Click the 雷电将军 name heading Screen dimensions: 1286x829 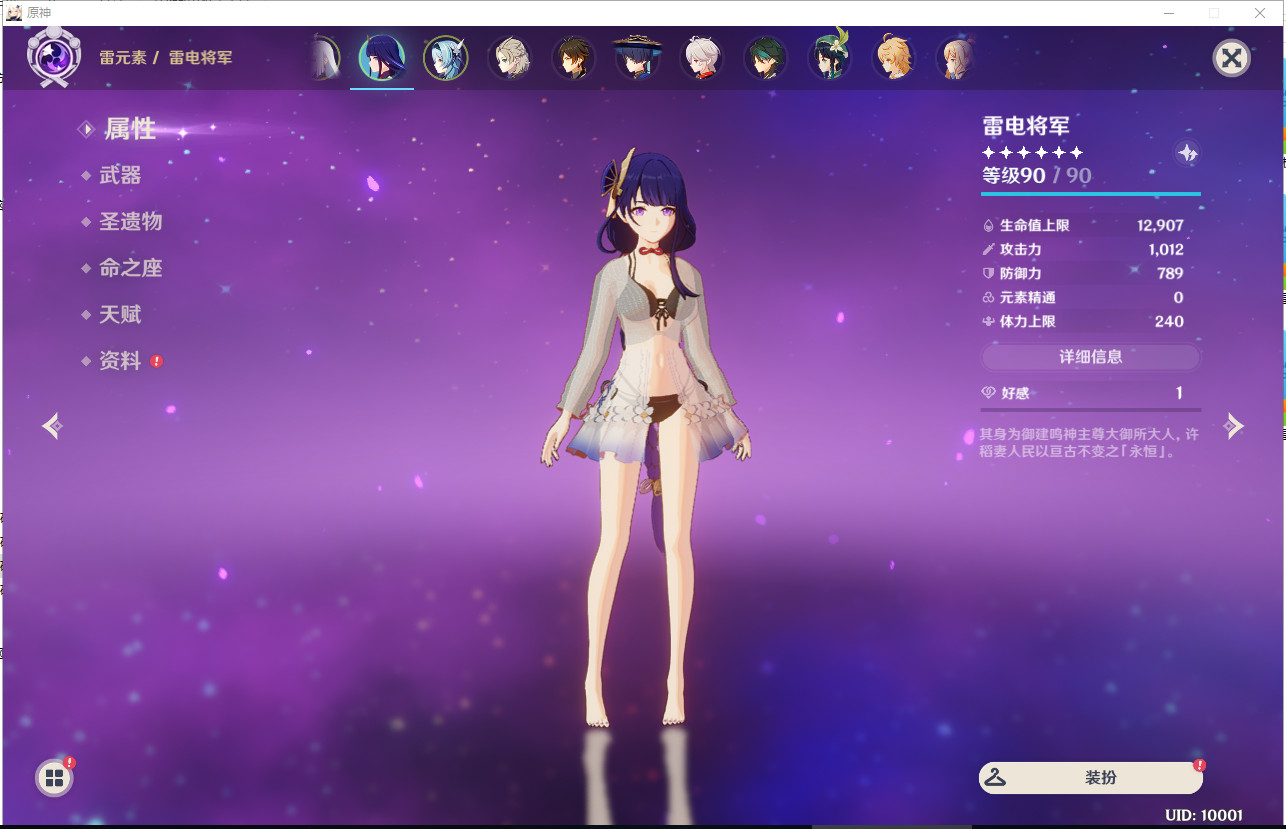point(1026,126)
